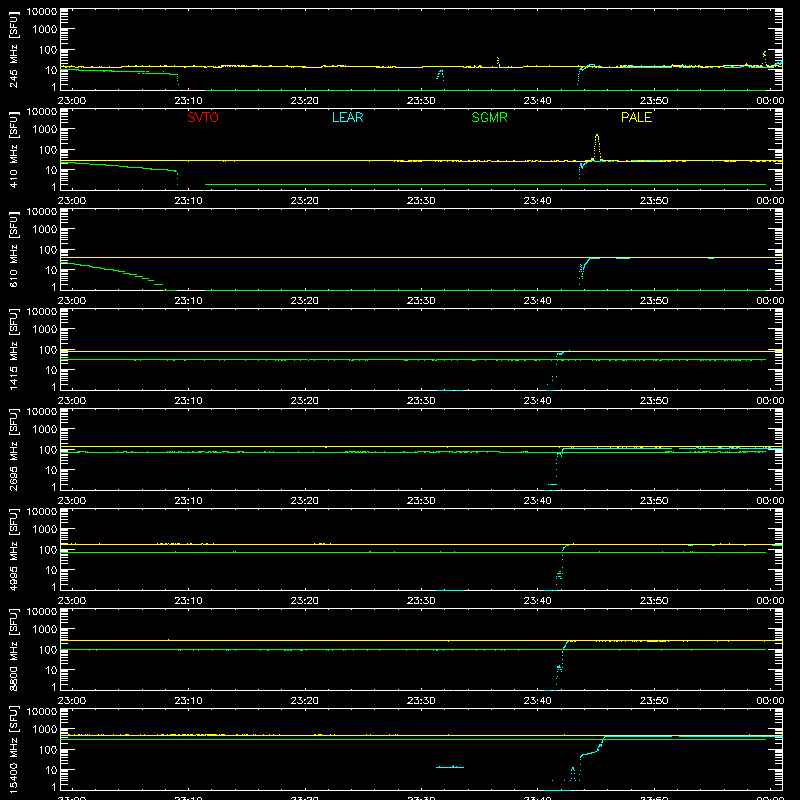Click the 100 y-axis value of the 2695 MHz plot

[x=48, y=450]
